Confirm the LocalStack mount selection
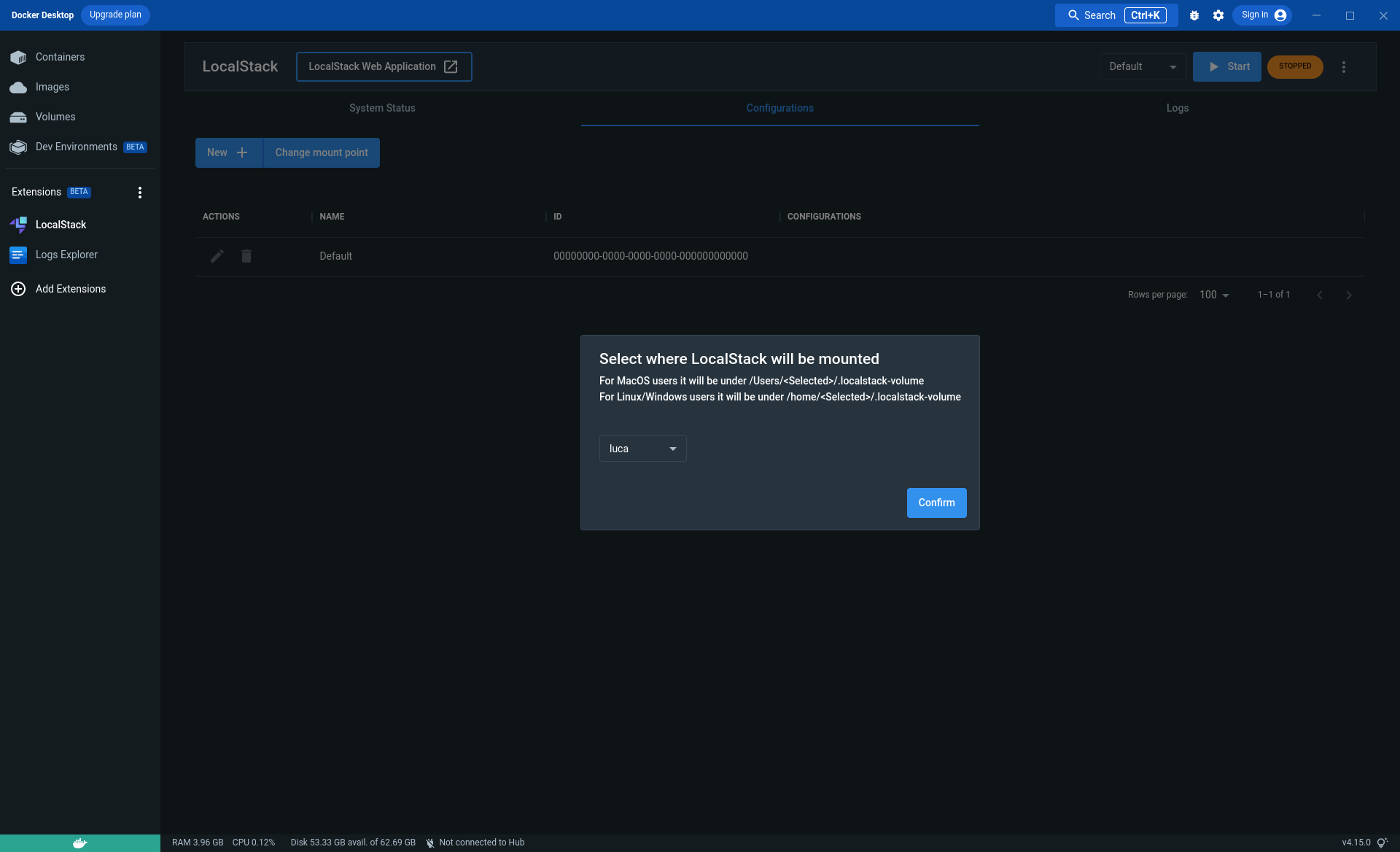Screen dimensions: 1400x852 (x=936, y=503)
